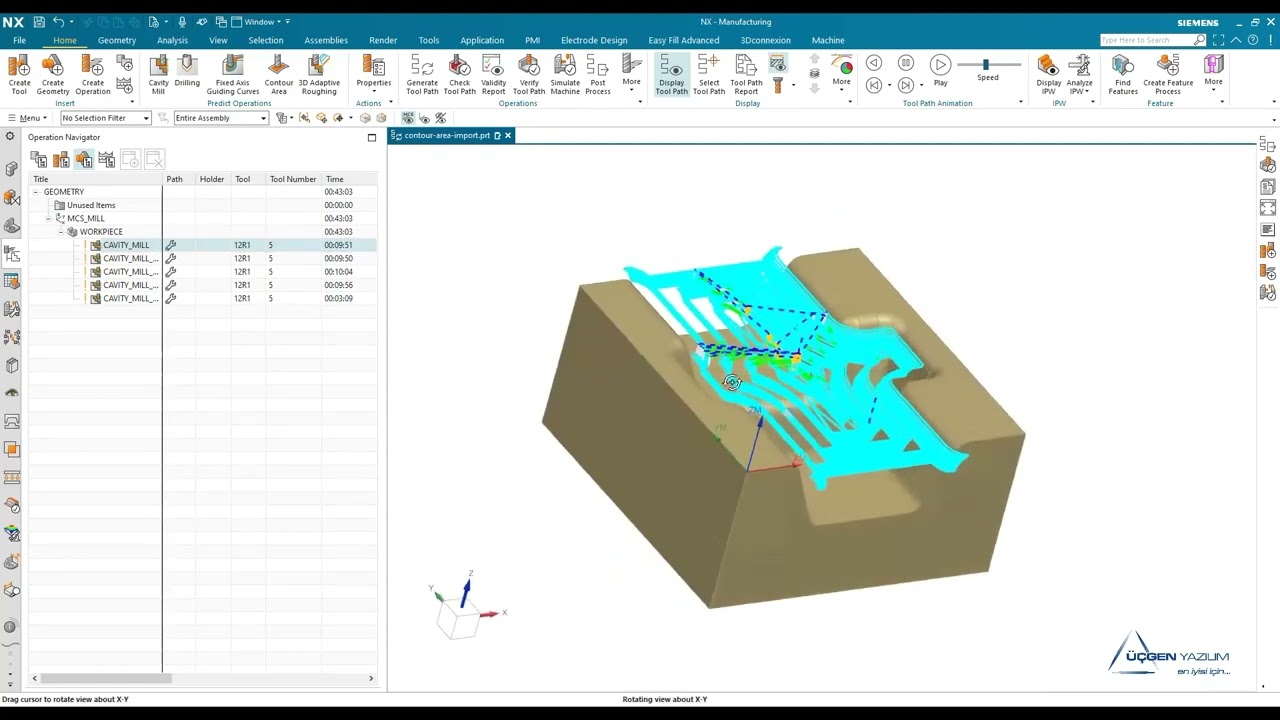The width and height of the screenshot is (1280, 720).
Task: Expand More in Feature group
Action: [1213, 72]
